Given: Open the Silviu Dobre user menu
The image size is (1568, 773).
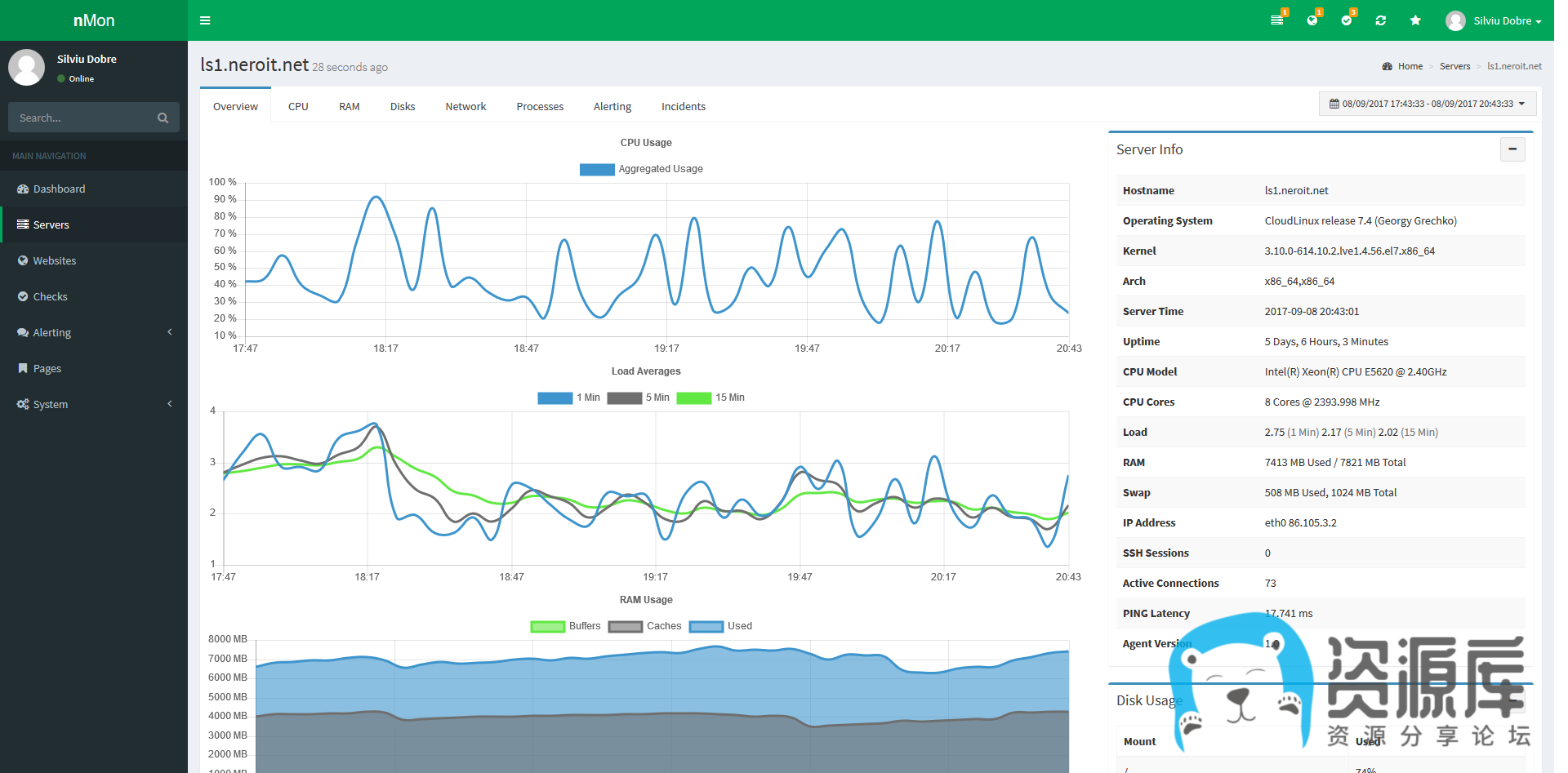Looking at the screenshot, I should pyautogui.click(x=1494, y=20).
